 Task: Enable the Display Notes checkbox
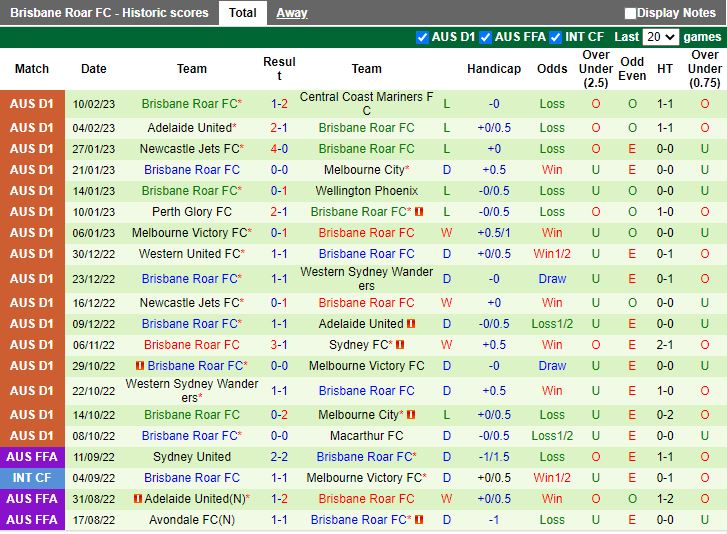(x=630, y=13)
